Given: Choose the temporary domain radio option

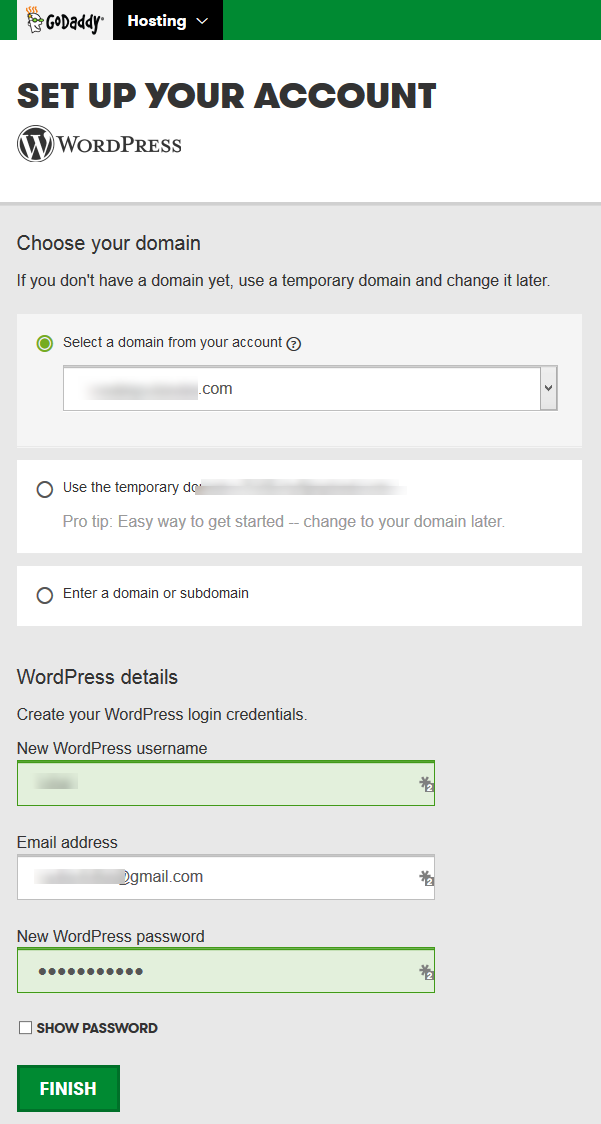Looking at the screenshot, I should pyautogui.click(x=45, y=489).
